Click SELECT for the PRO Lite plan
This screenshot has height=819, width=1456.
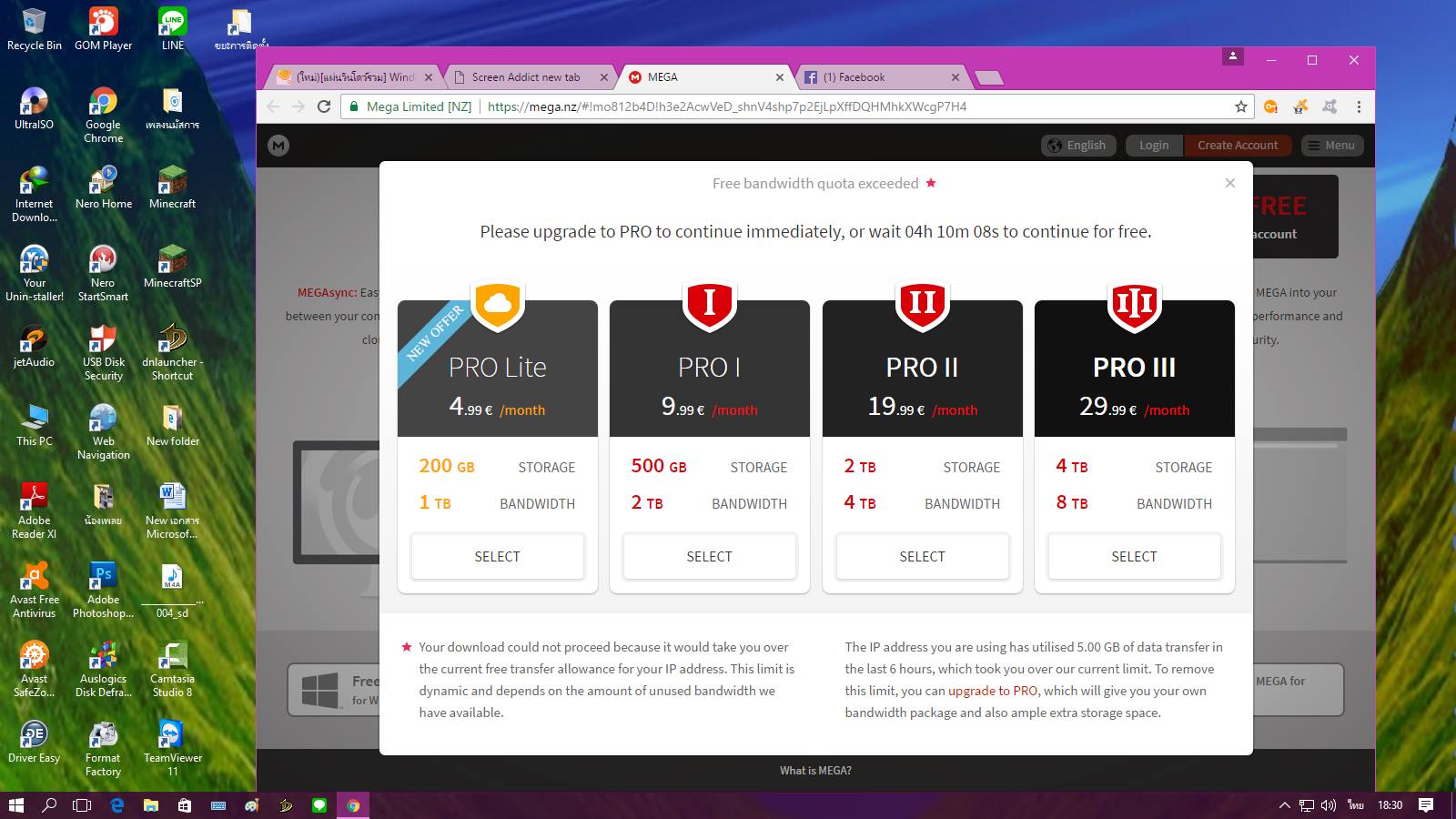click(497, 556)
